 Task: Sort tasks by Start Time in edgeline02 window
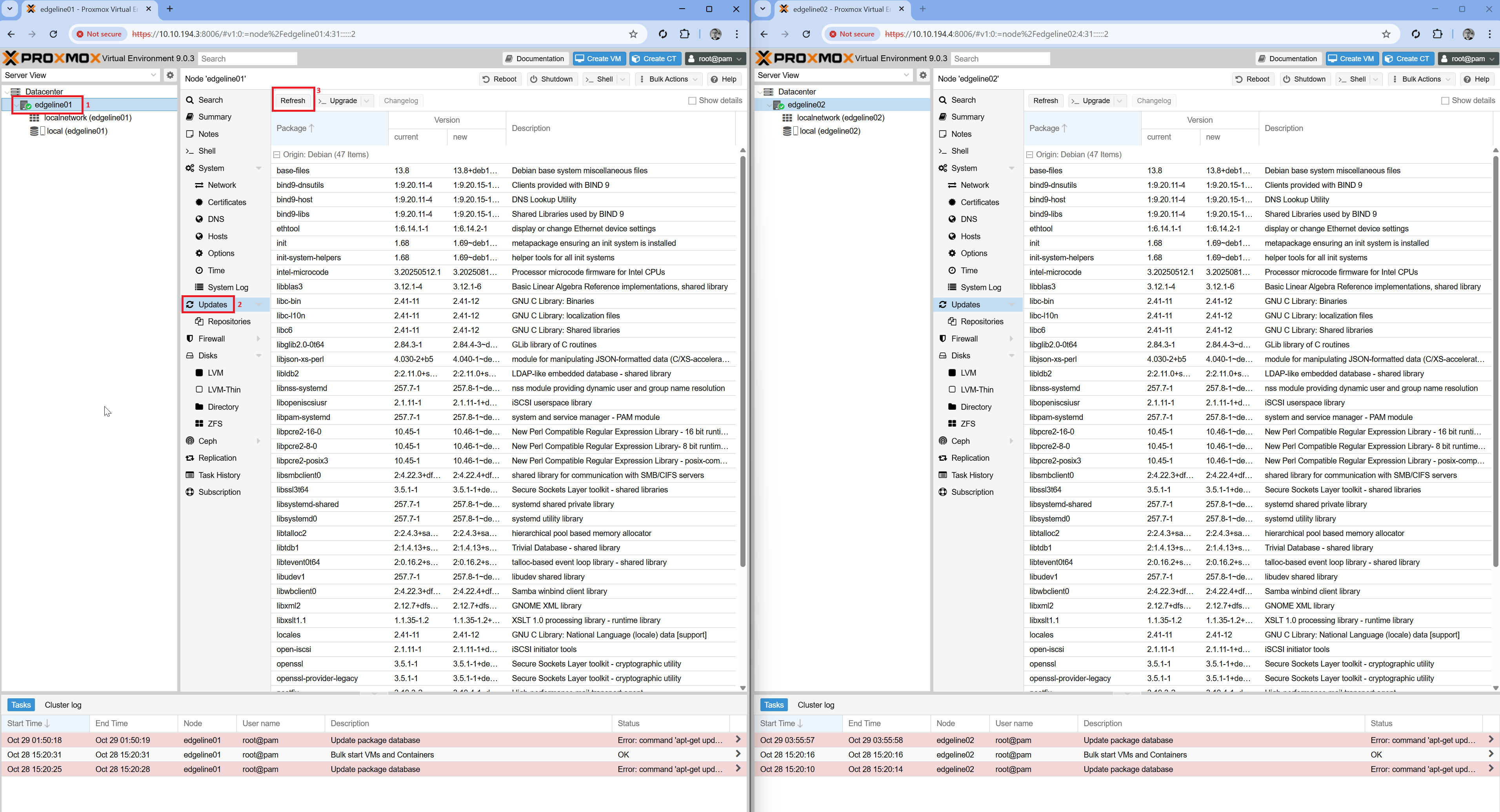pos(798,723)
